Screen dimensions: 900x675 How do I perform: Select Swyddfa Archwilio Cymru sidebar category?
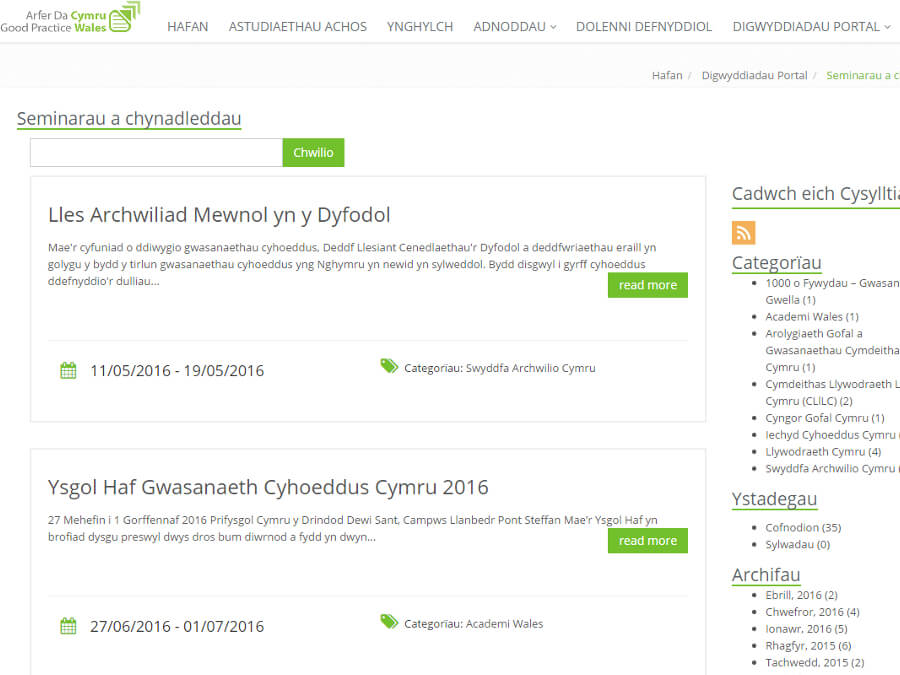click(x=832, y=468)
